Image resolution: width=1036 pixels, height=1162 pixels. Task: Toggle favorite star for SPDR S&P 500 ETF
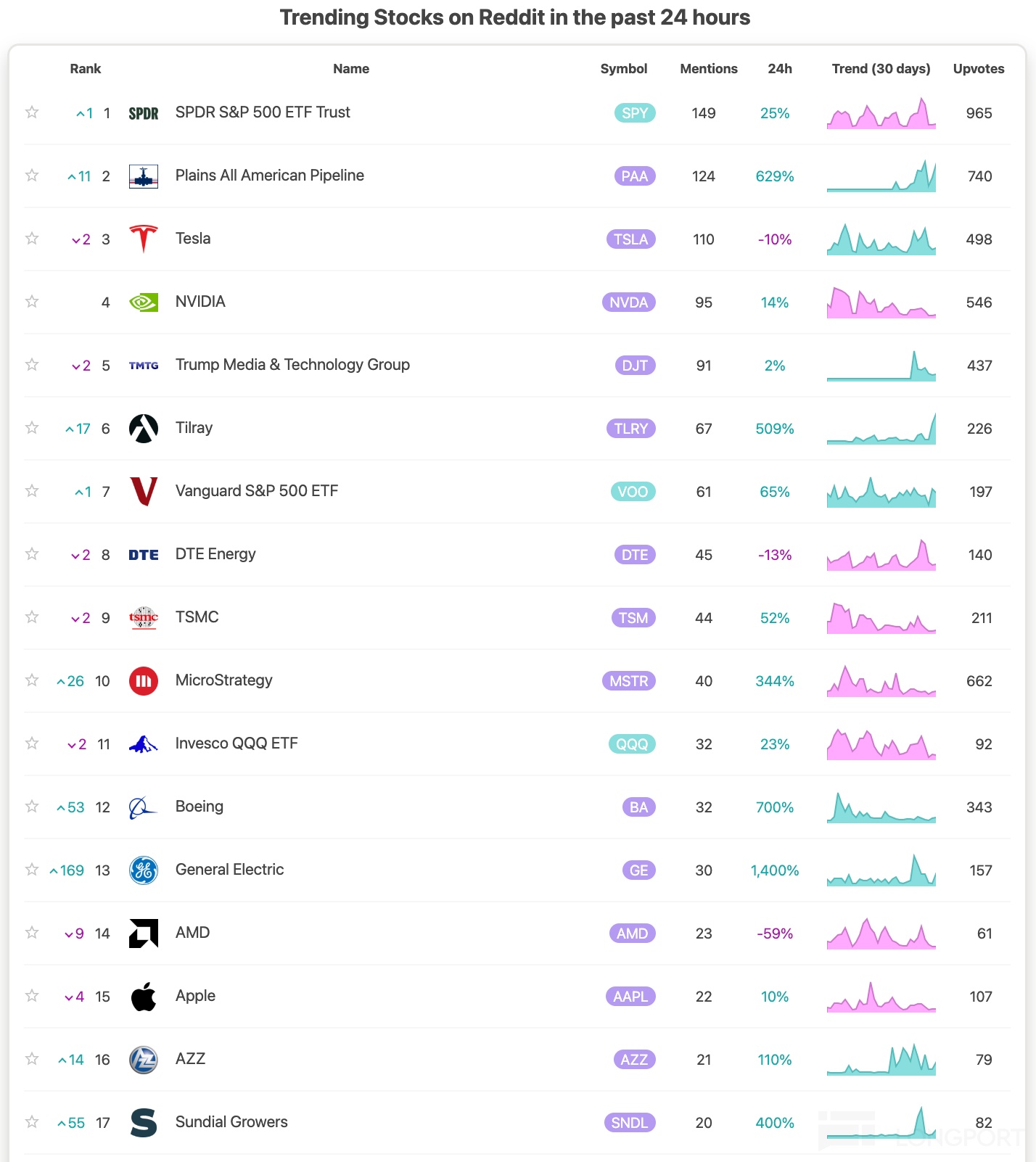pyautogui.click(x=32, y=112)
